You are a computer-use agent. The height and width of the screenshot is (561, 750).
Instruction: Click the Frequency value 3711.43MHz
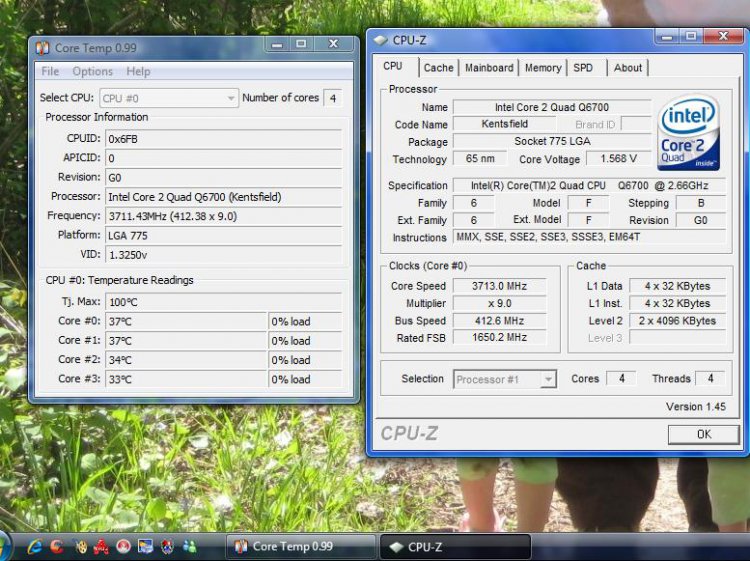(223, 216)
